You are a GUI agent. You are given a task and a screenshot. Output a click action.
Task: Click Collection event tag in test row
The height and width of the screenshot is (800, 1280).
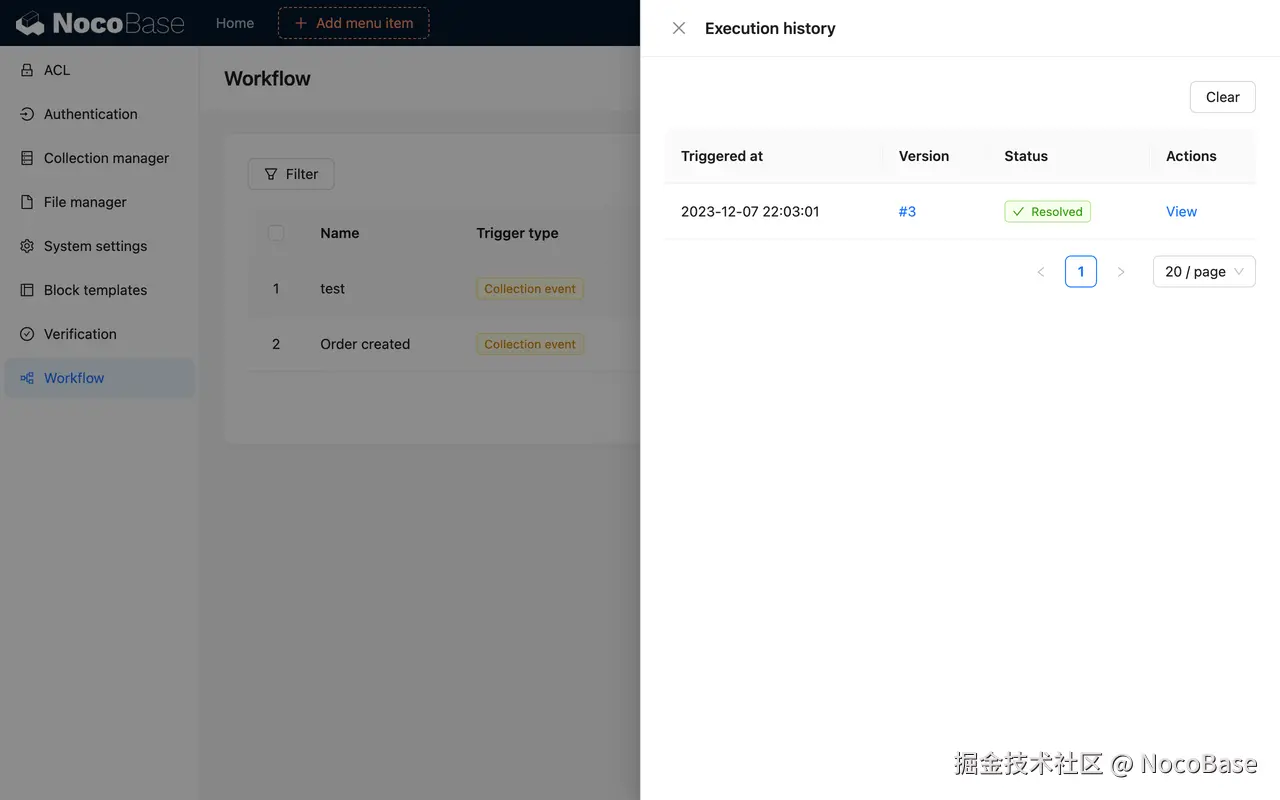pos(530,289)
